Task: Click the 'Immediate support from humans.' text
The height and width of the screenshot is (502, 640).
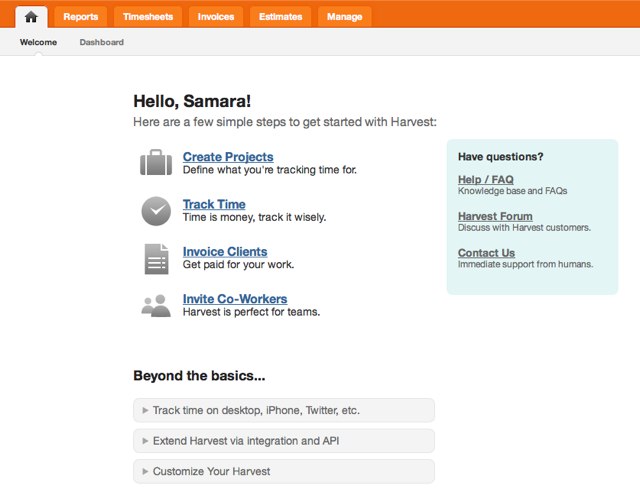Action: (526, 264)
